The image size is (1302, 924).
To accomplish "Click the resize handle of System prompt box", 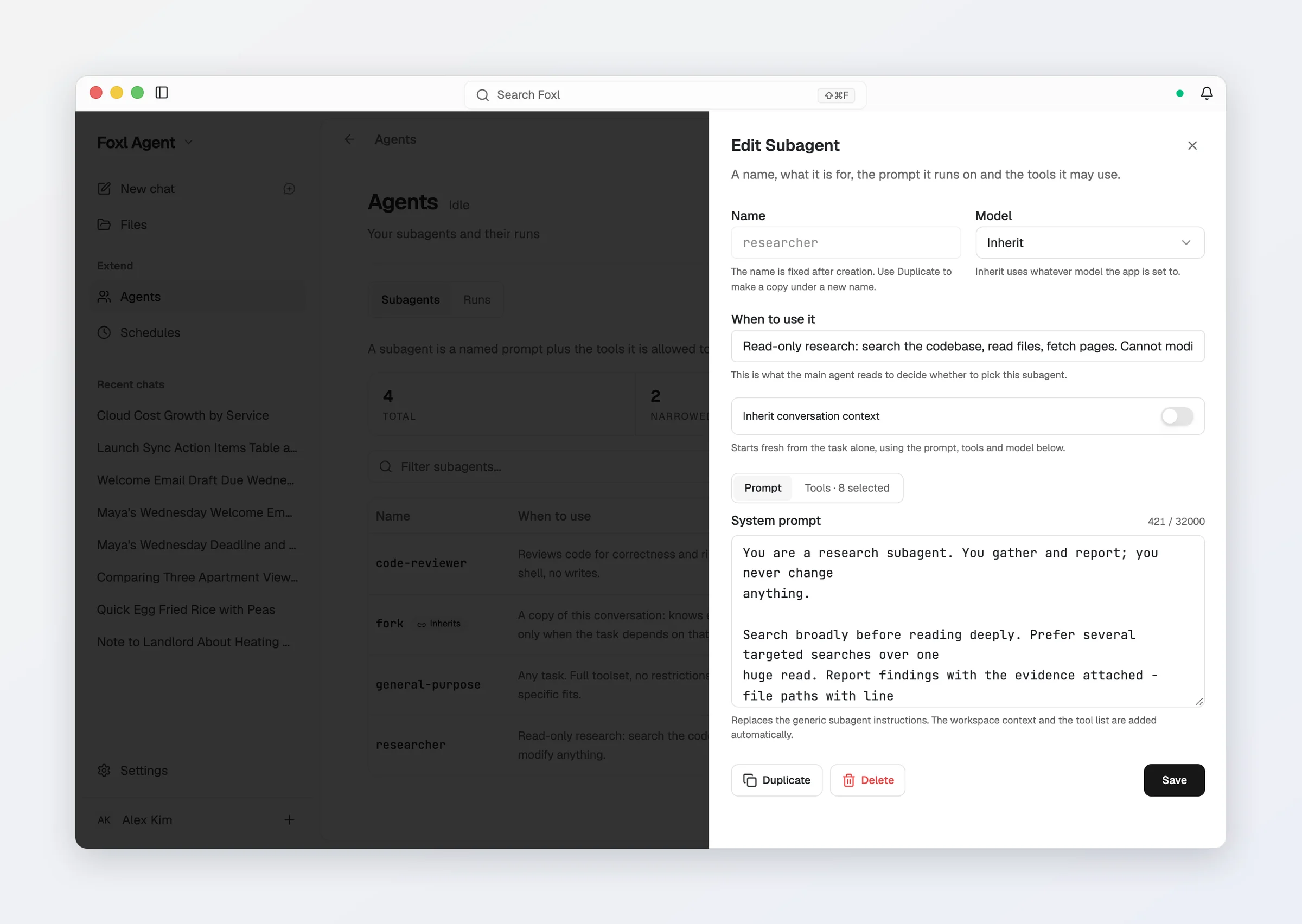I will coord(1199,702).
